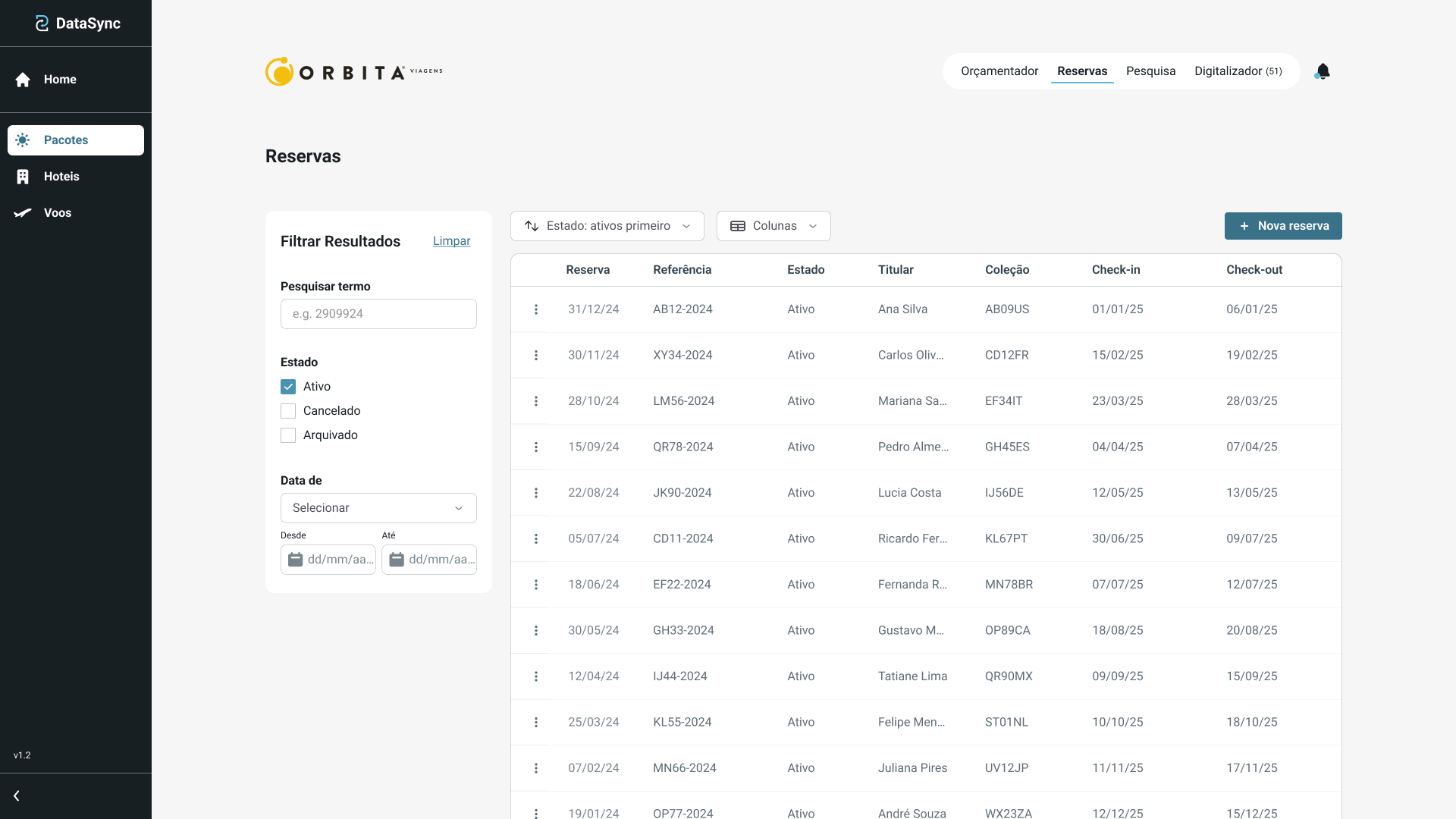Open the Estado: ativos primeiro sort dropdown

click(x=607, y=226)
